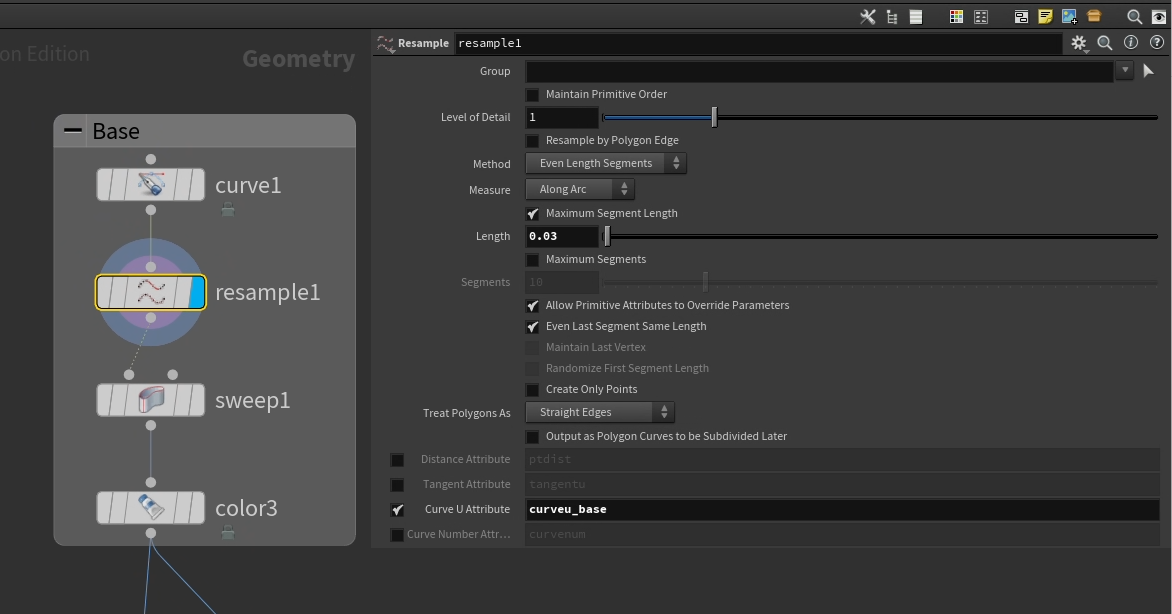Viewport: 1172px width, 614px height.
Task: Open the Measure dropdown set to Along Arc
Action: (579, 190)
